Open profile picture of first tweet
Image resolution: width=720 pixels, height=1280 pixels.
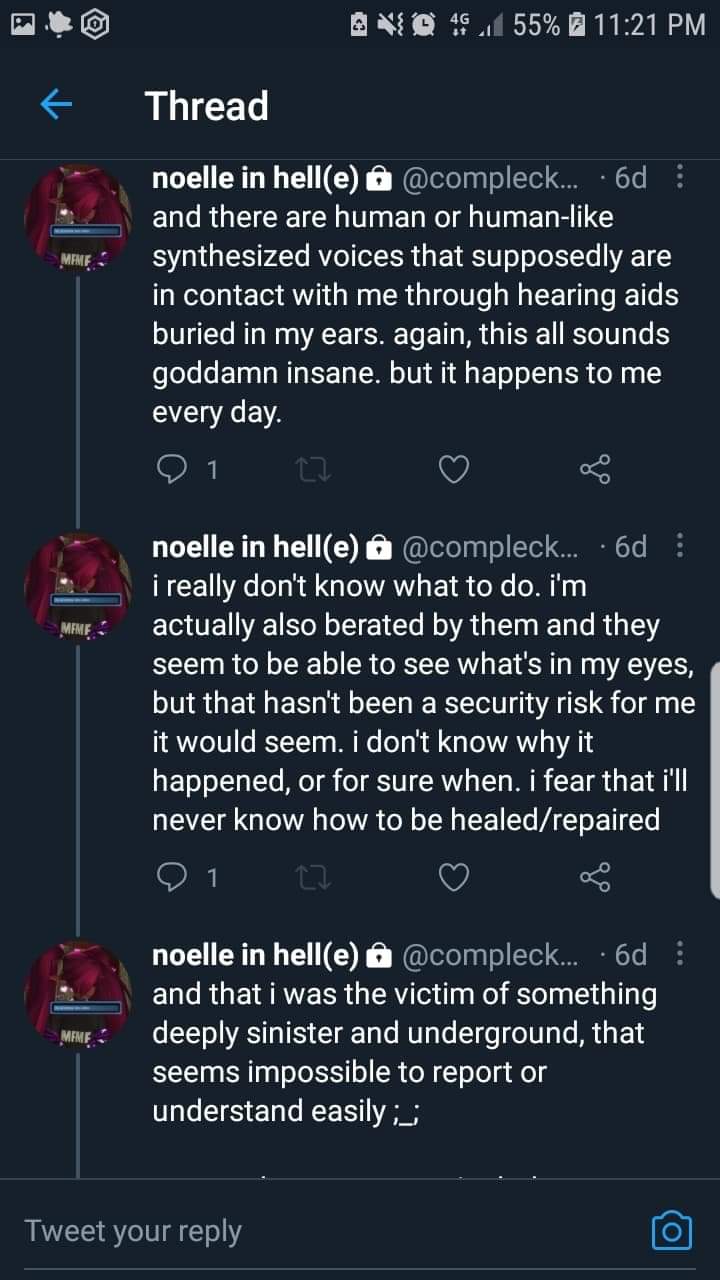[x=78, y=216]
